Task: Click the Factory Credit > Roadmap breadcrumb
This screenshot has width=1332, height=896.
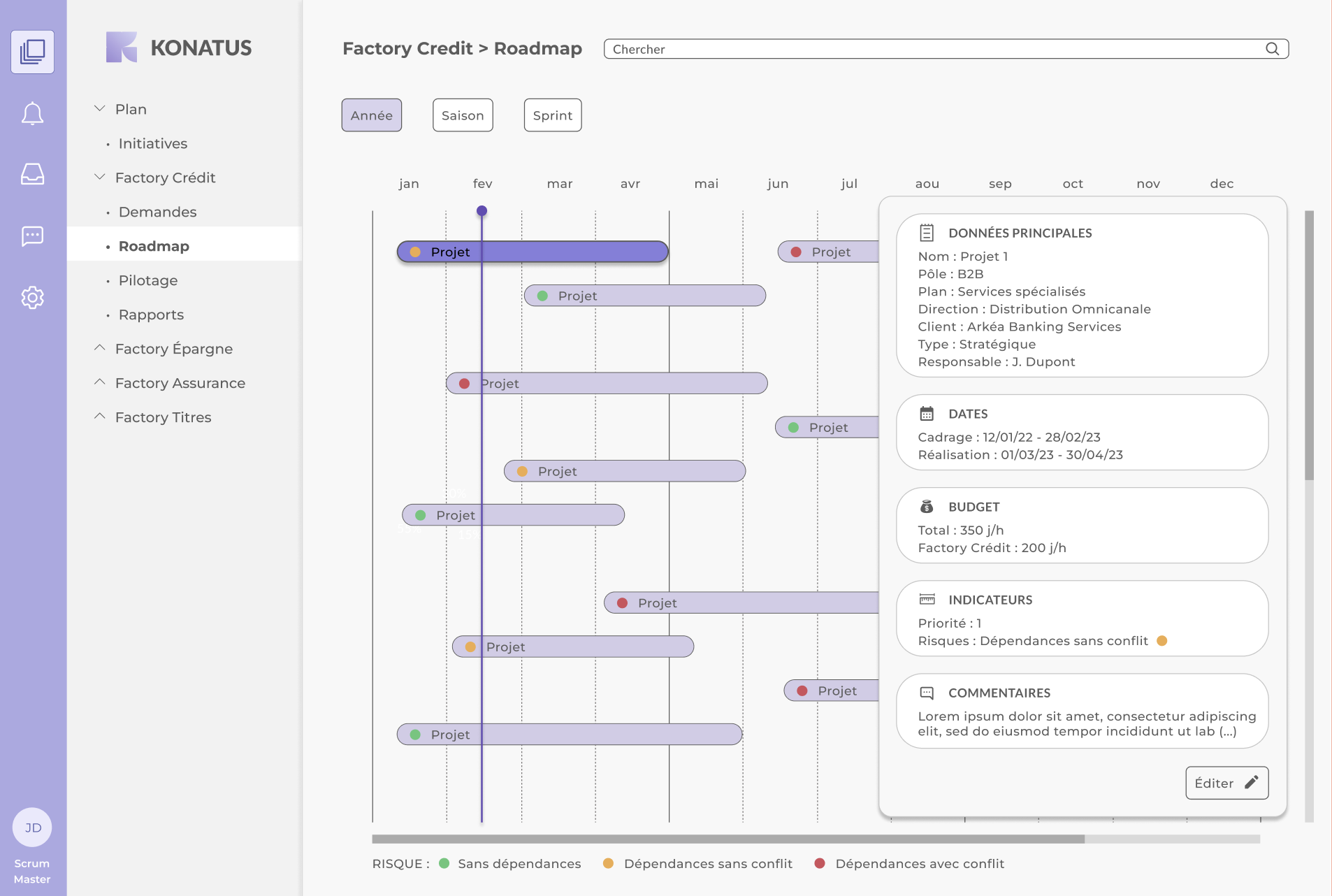Action: [462, 48]
